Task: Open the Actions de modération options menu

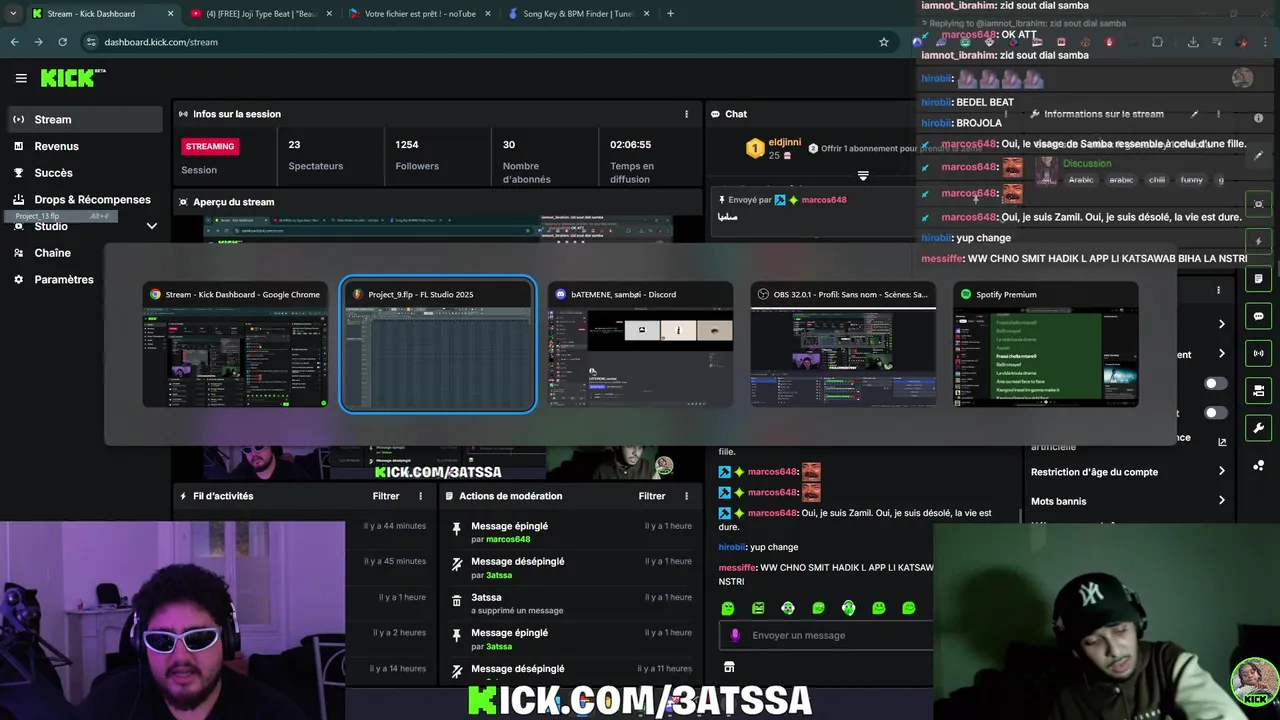Action: tap(686, 496)
